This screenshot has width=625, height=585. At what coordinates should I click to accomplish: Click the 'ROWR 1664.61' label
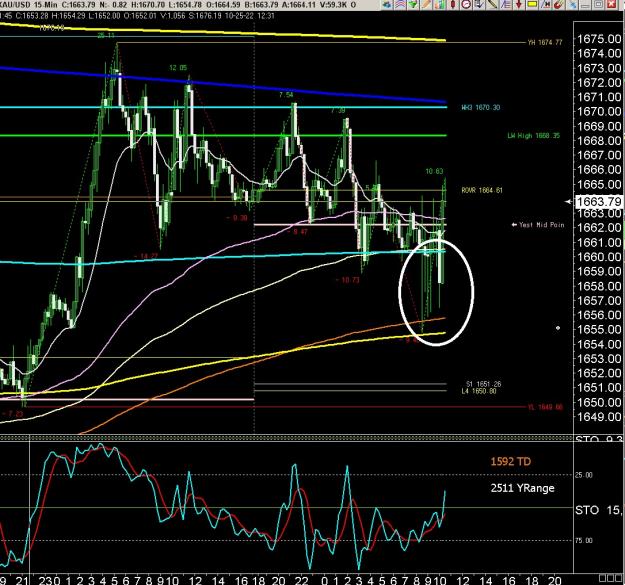coord(482,190)
